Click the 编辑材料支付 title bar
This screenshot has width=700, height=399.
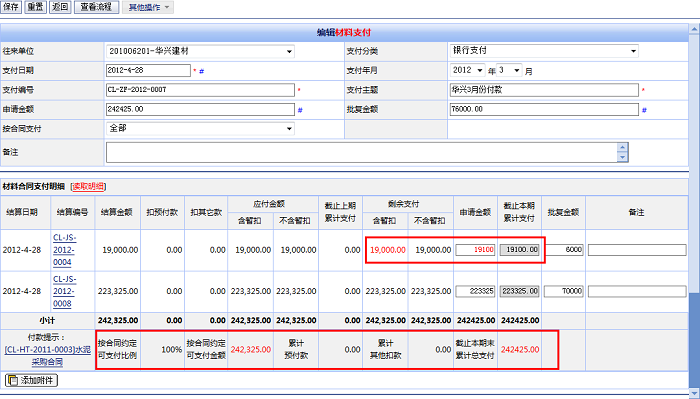344,33
